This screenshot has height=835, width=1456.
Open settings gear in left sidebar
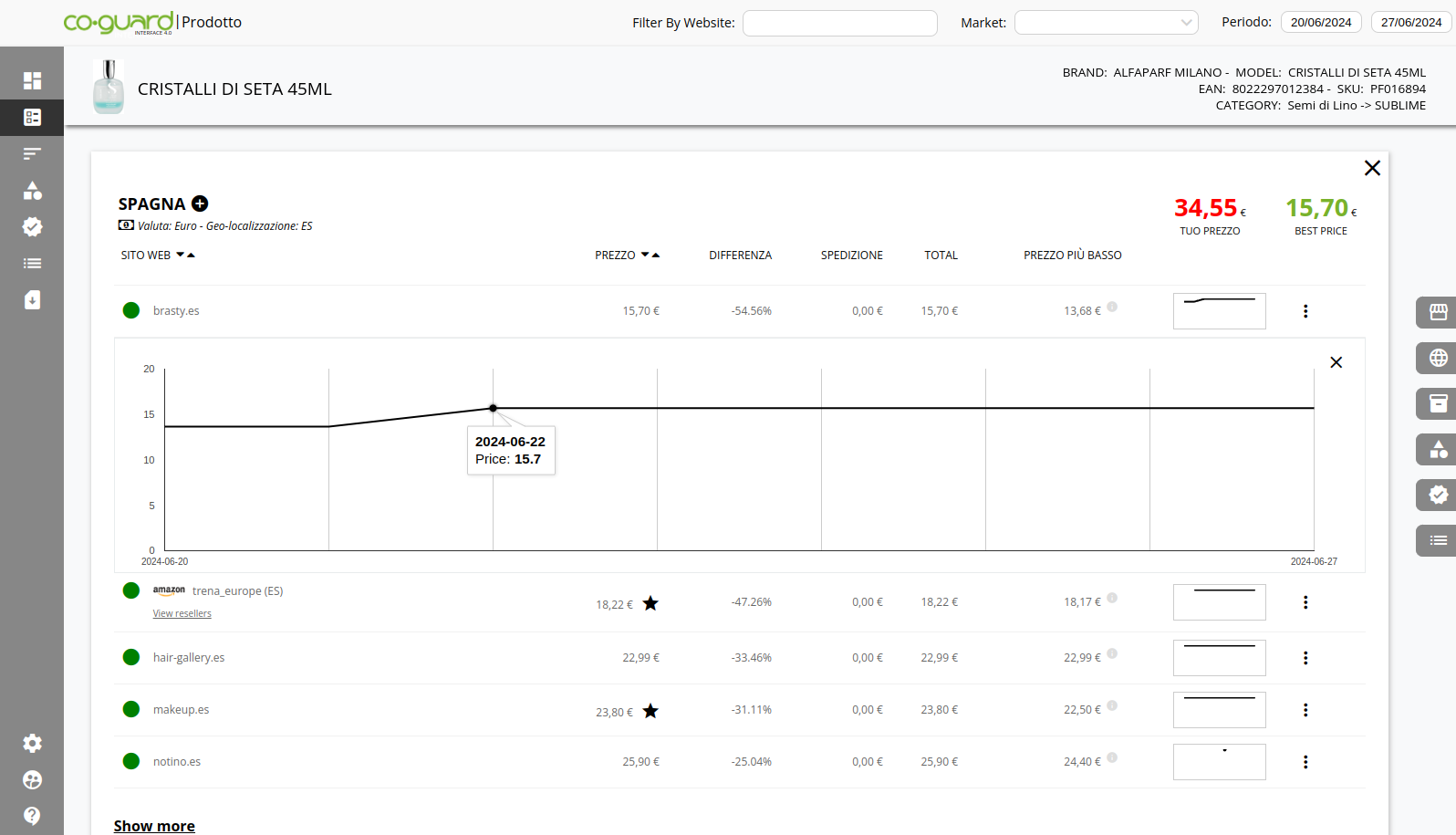(32, 744)
